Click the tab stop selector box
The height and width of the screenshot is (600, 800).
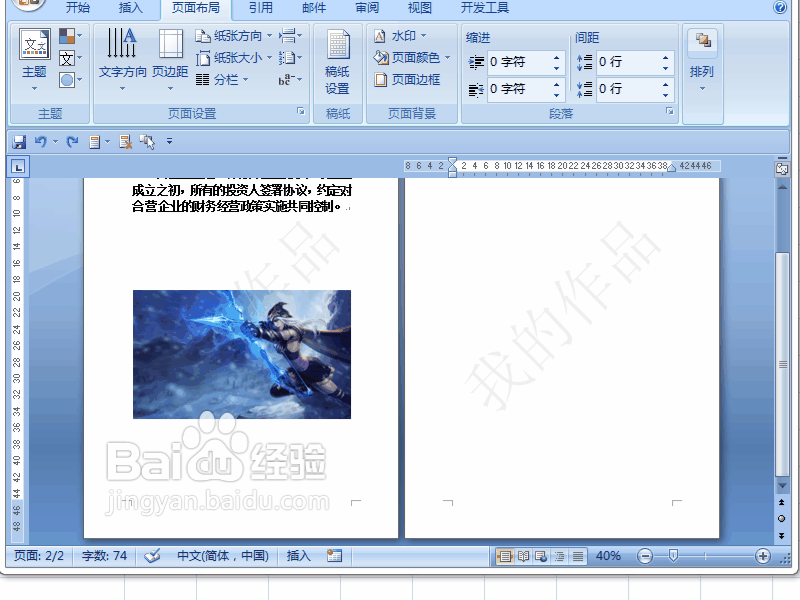pos(18,167)
